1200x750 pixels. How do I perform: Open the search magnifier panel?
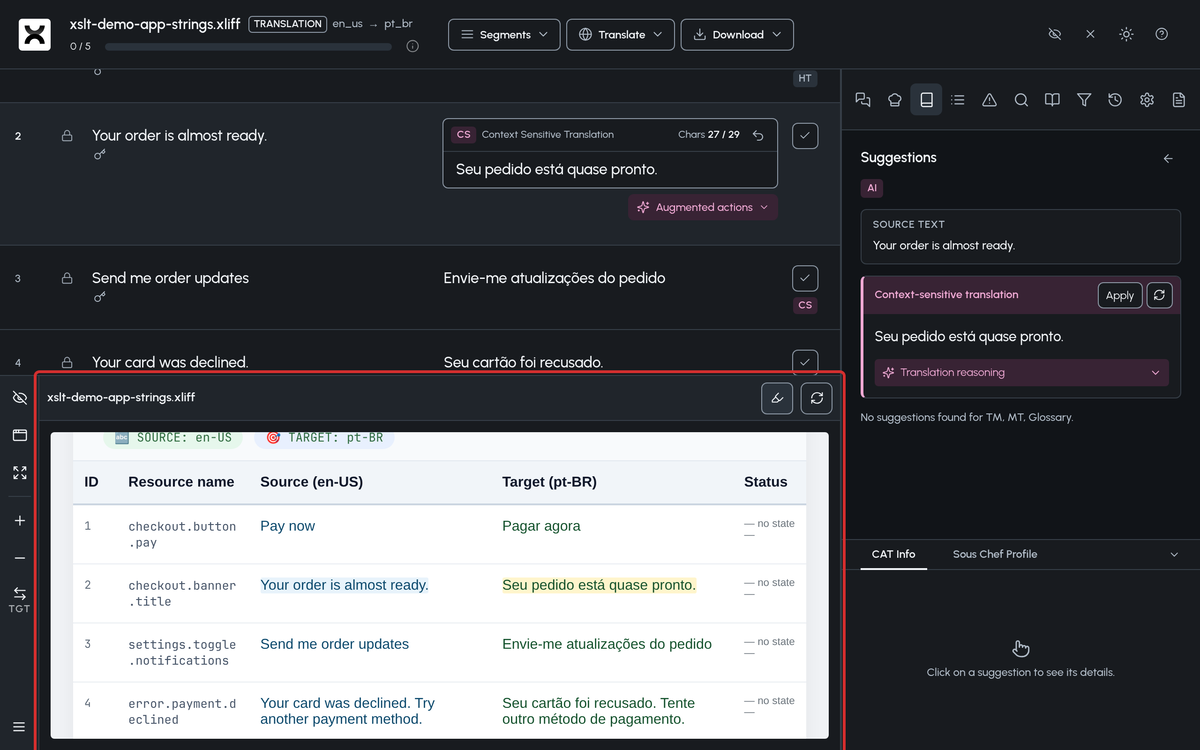pos(1021,100)
